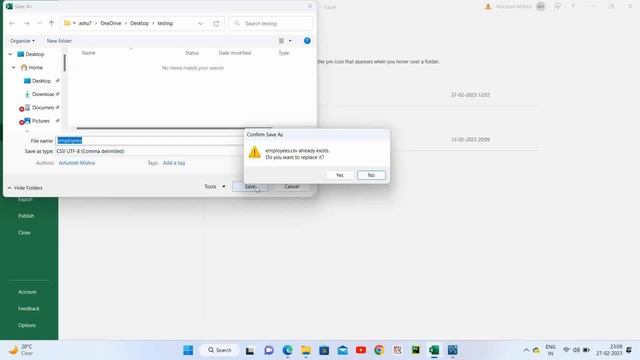Click Feedback in Excel backstage menu

(29, 309)
